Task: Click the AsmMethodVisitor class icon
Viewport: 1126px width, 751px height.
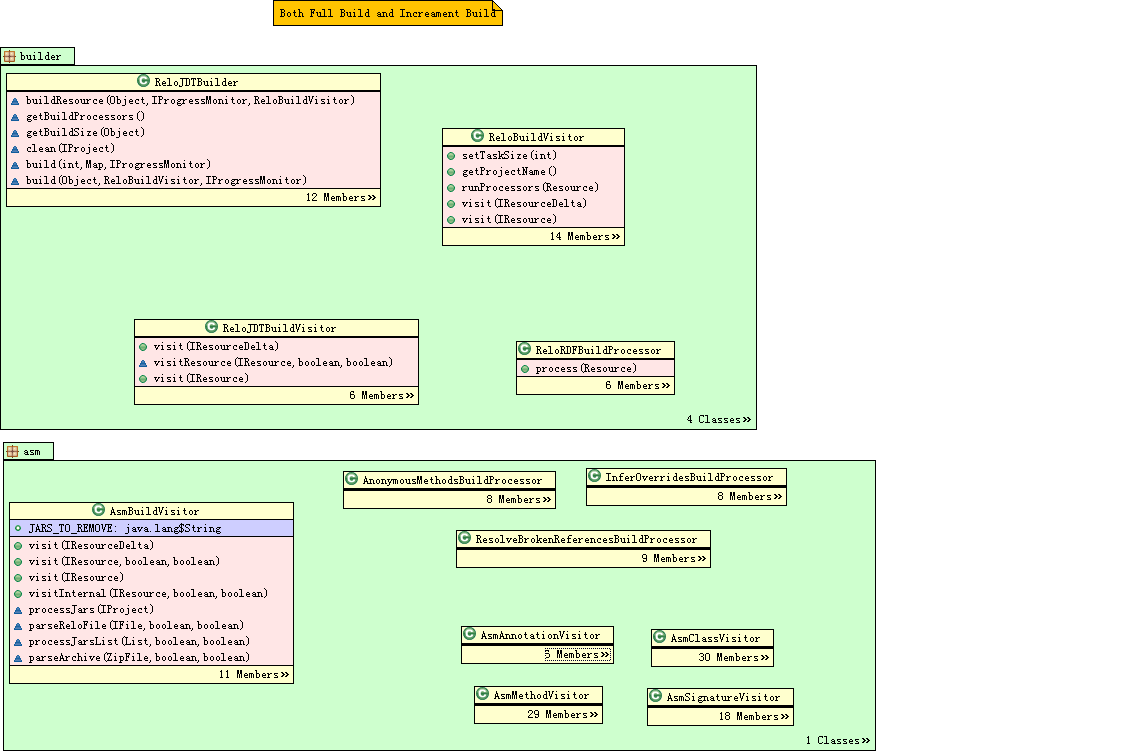Action: [483, 694]
